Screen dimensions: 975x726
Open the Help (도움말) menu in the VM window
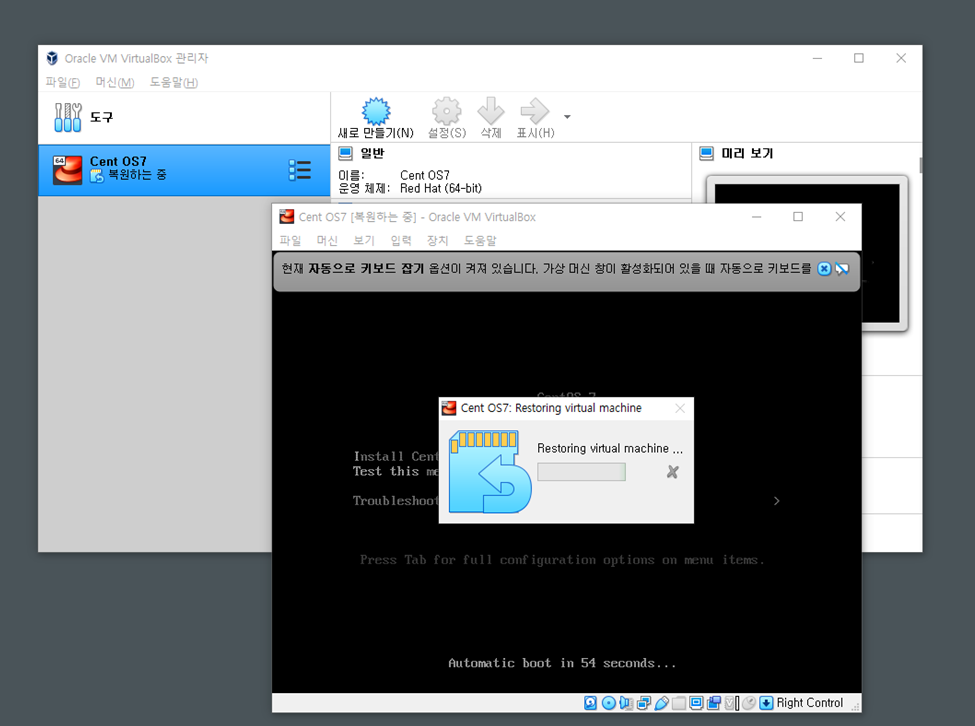(x=480, y=240)
